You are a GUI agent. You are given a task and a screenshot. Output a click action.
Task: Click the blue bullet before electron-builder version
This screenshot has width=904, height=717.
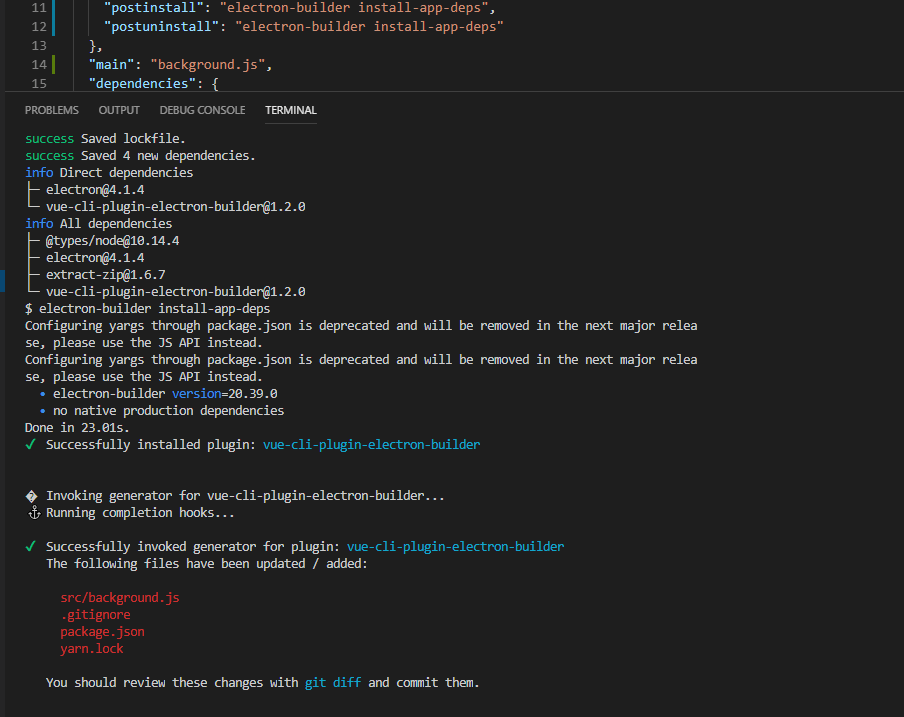tap(42, 394)
